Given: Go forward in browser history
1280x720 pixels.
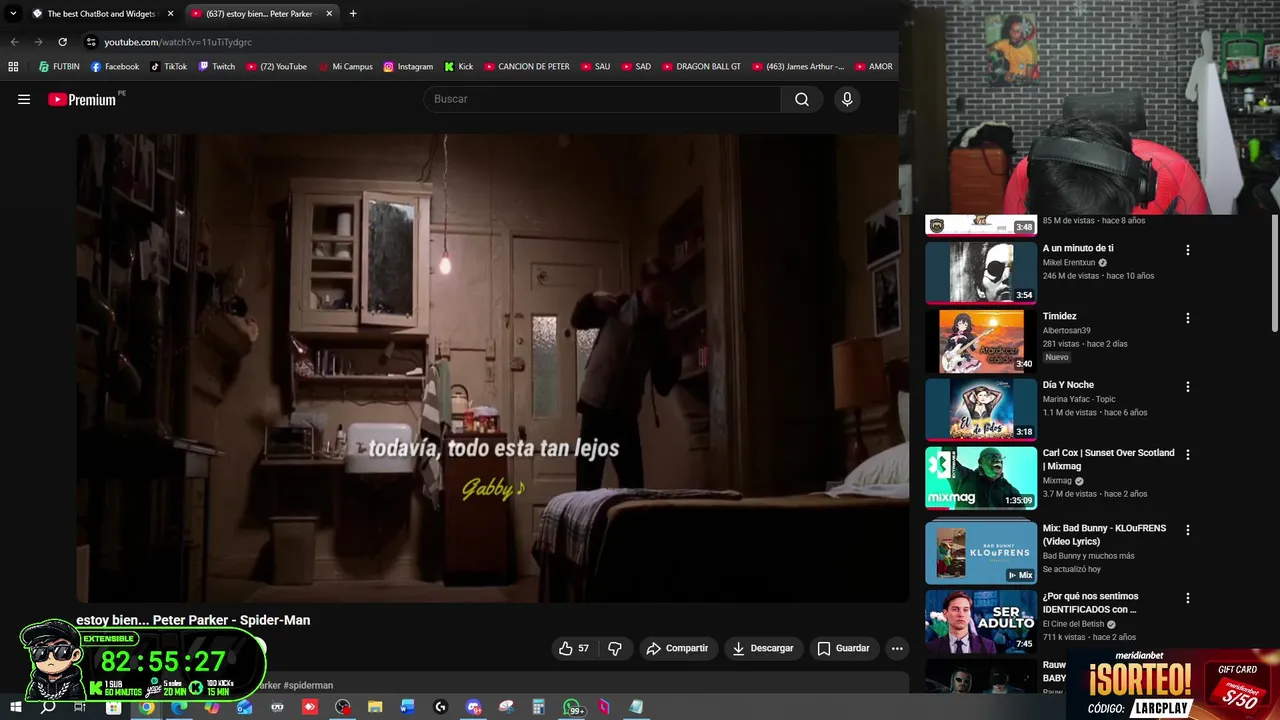Looking at the screenshot, I should point(38,42).
